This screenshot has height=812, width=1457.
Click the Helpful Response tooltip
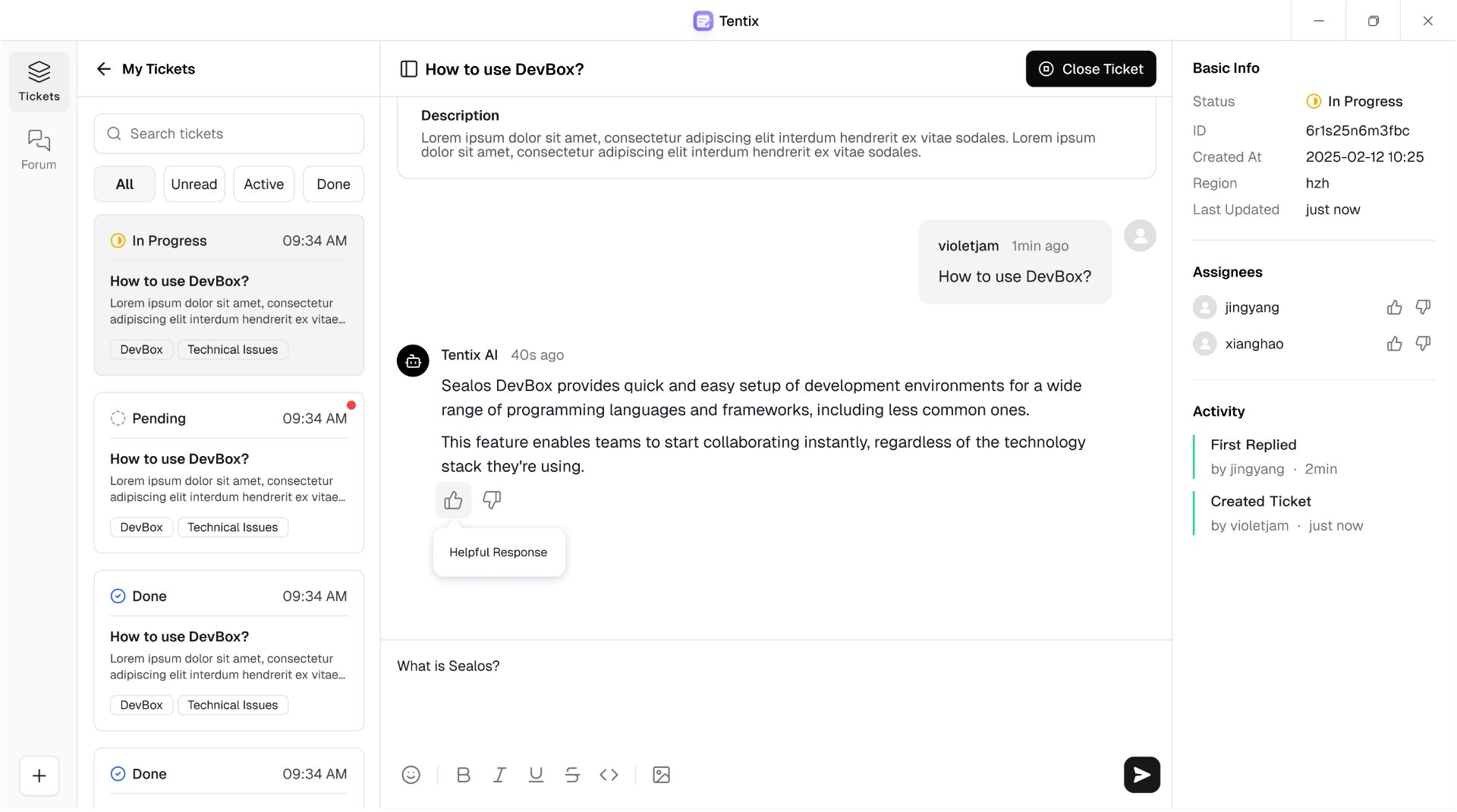click(x=499, y=552)
